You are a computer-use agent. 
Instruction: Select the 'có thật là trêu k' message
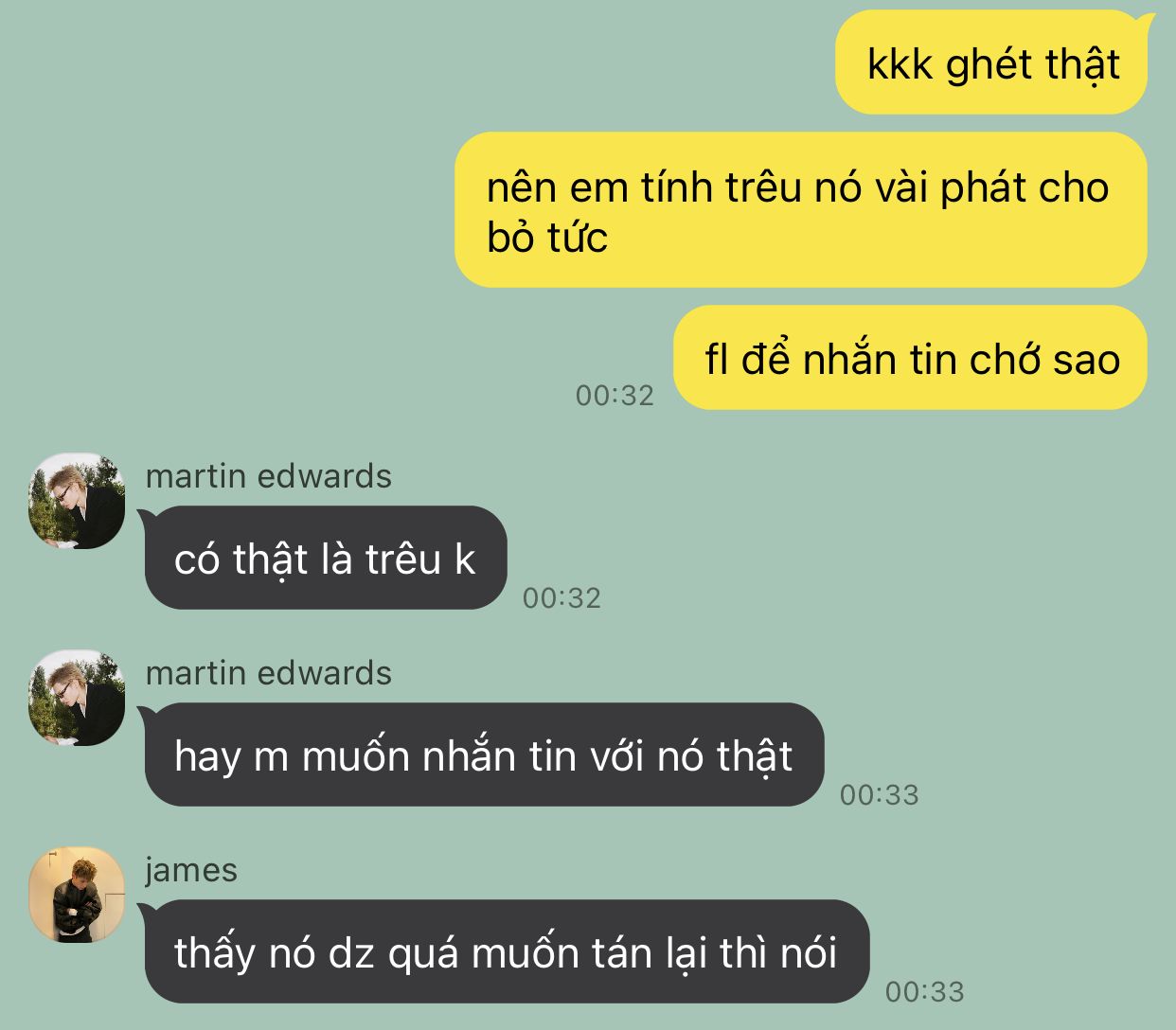coord(325,558)
